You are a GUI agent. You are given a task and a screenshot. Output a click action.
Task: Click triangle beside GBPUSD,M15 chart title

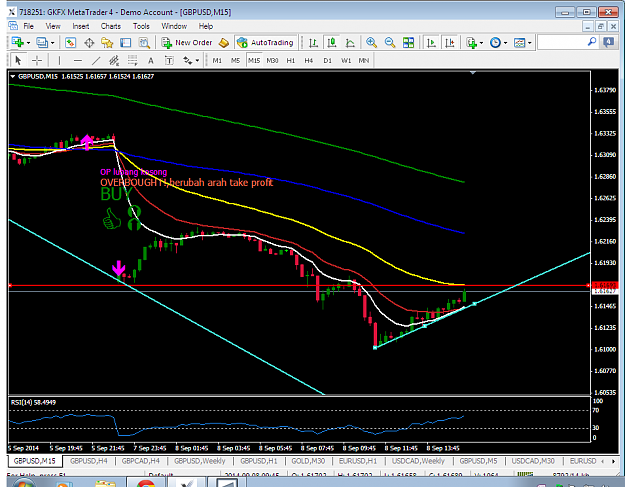[13, 76]
